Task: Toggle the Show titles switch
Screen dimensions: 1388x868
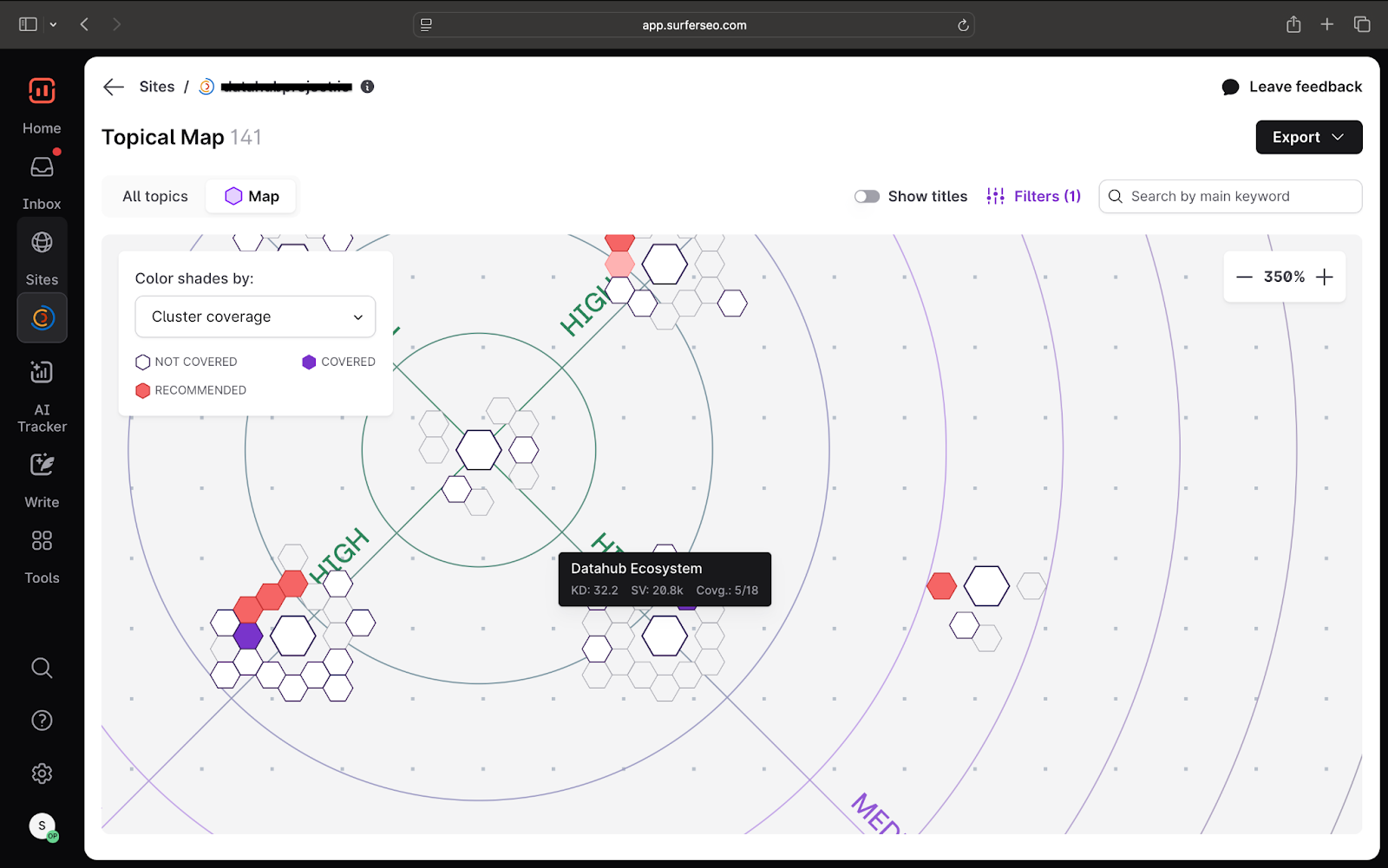Action: tap(867, 197)
